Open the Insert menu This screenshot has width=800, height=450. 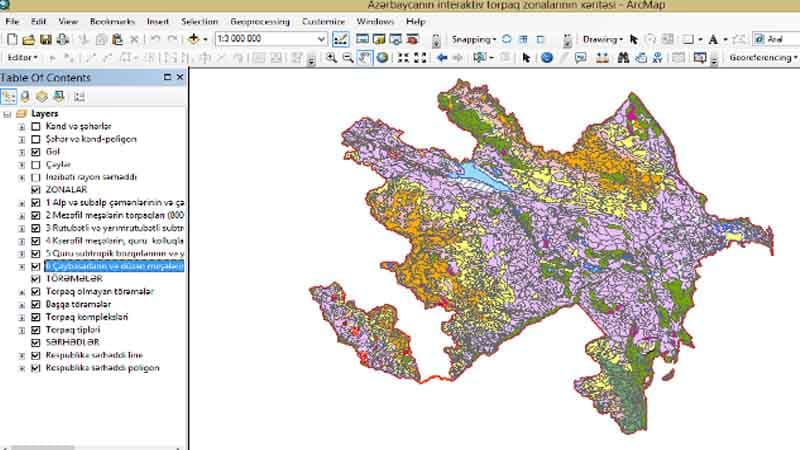[x=158, y=21]
